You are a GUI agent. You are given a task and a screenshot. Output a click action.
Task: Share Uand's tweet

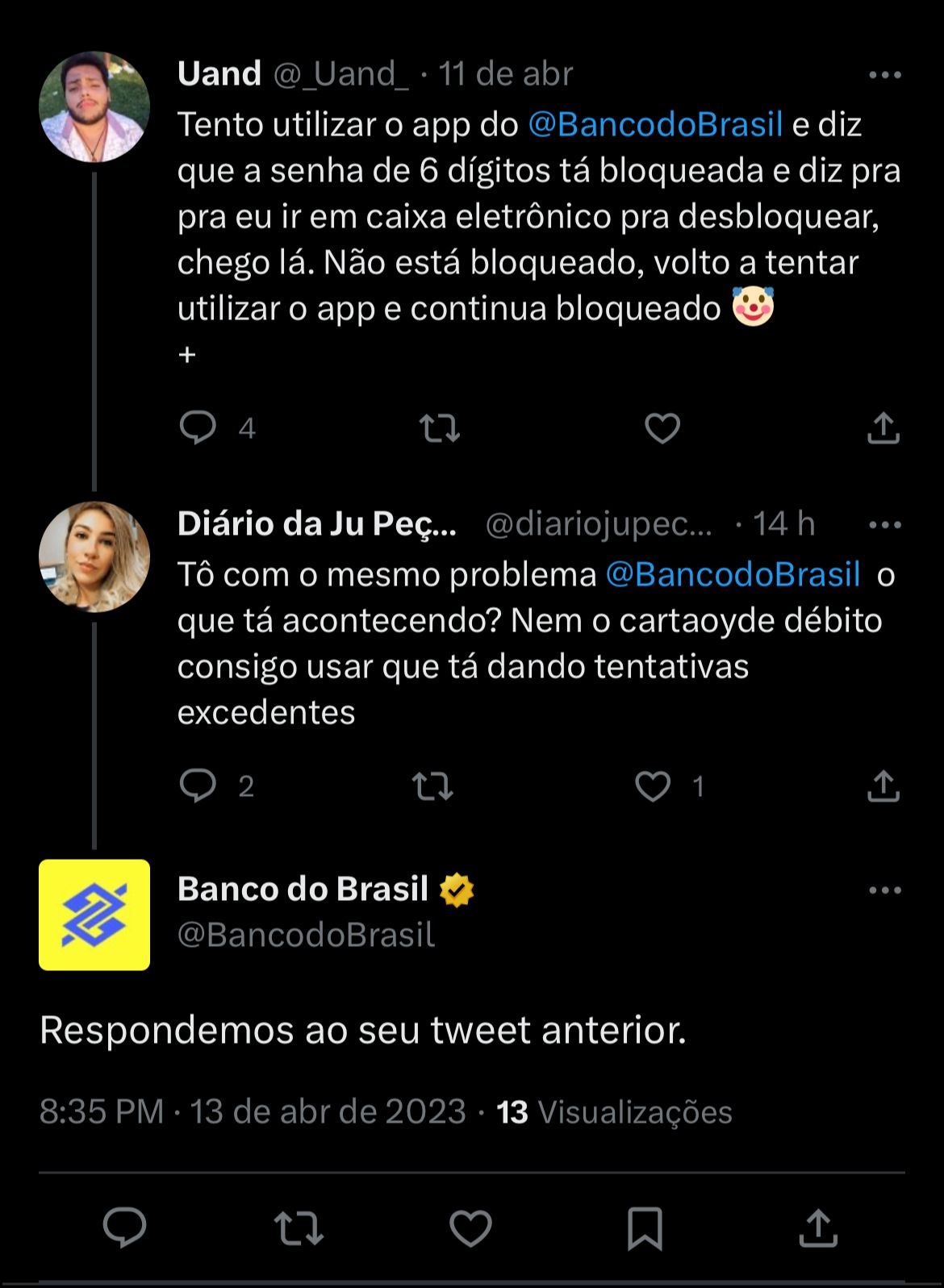click(x=883, y=428)
